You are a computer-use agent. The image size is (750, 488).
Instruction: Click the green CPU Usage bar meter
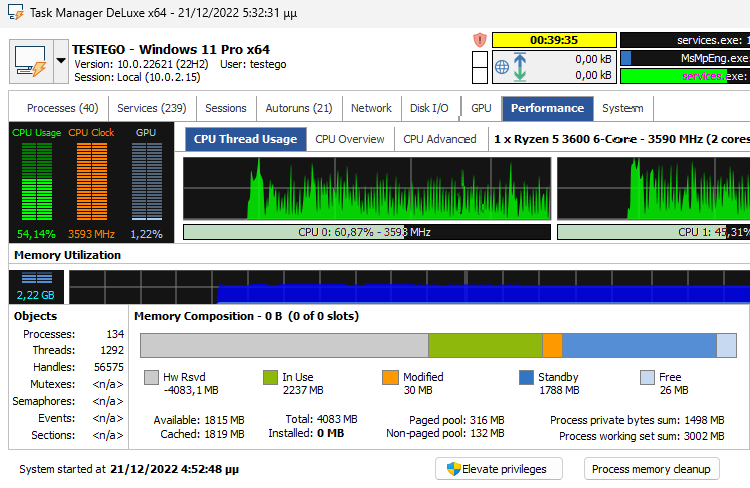(x=37, y=182)
